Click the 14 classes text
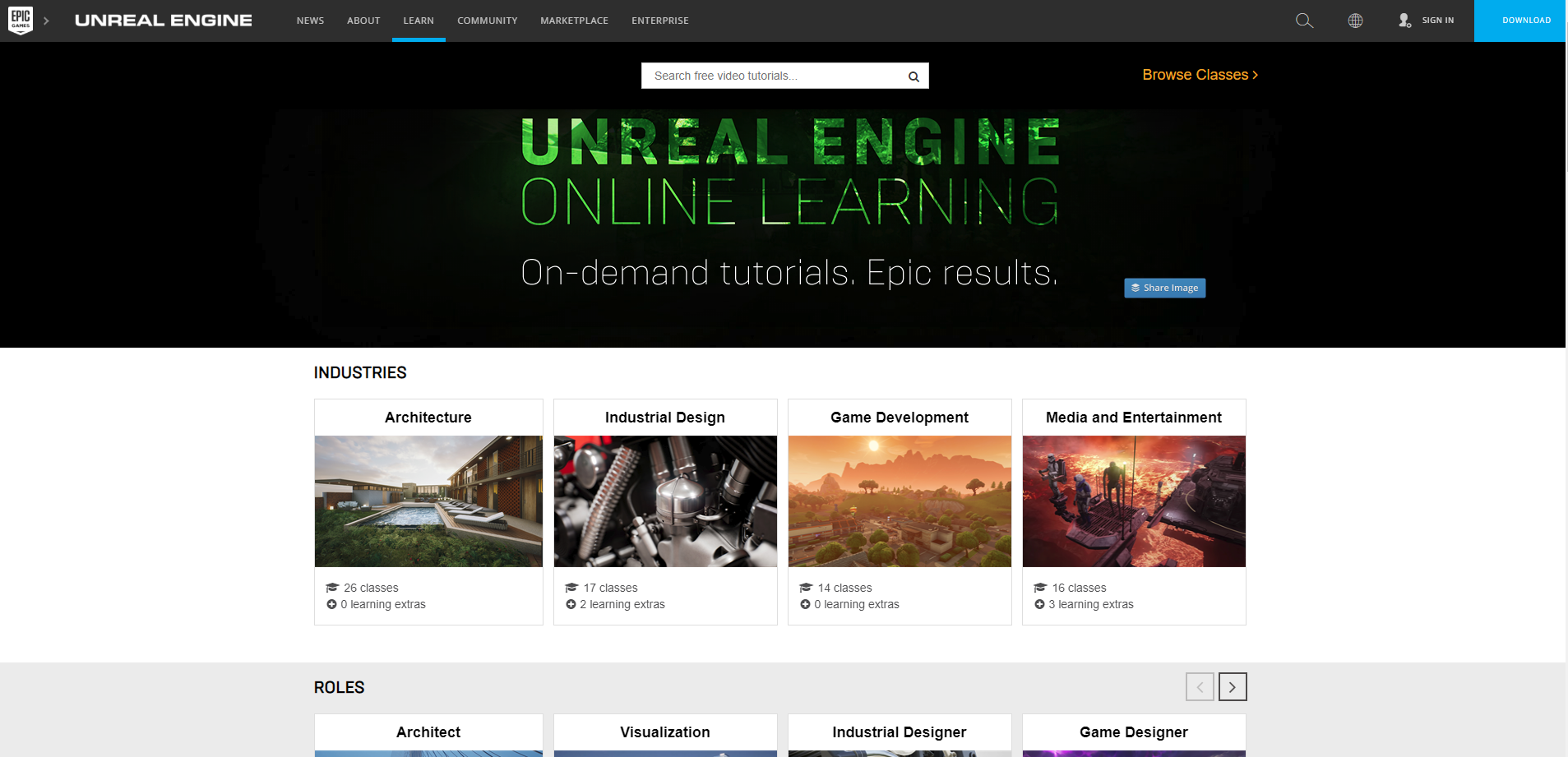 [x=844, y=588]
